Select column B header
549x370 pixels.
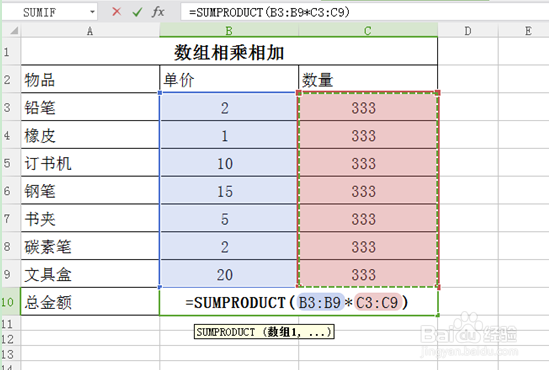point(229,31)
